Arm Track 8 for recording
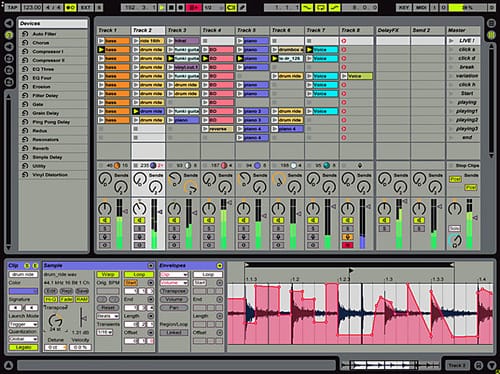 coord(347,245)
